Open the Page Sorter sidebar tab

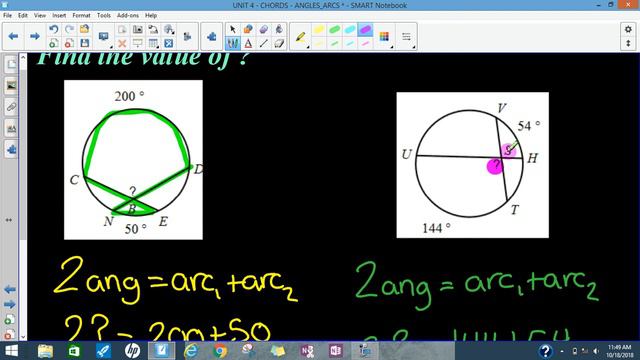(11, 64)
